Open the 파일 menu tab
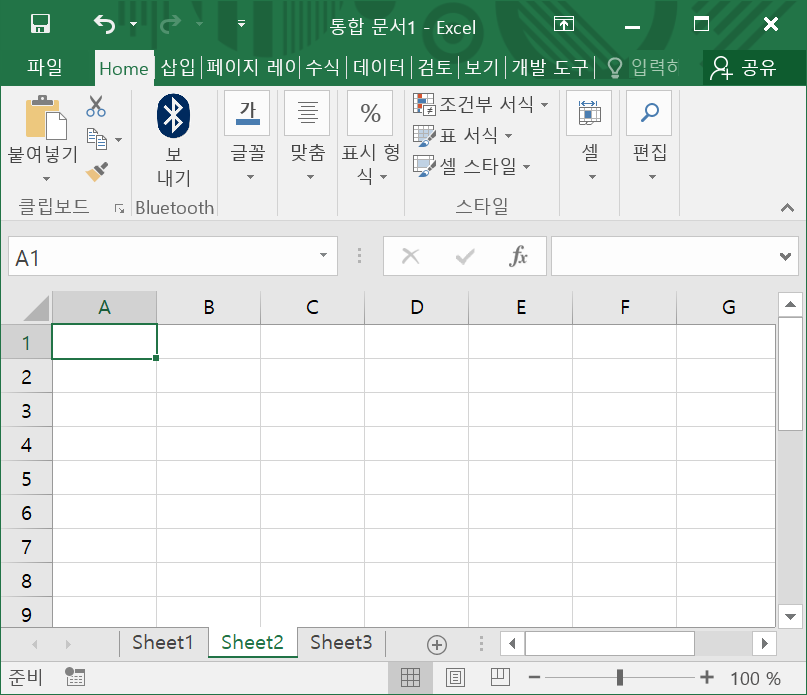Viewport: 807px width, 695px height. (x=45, y=67)
